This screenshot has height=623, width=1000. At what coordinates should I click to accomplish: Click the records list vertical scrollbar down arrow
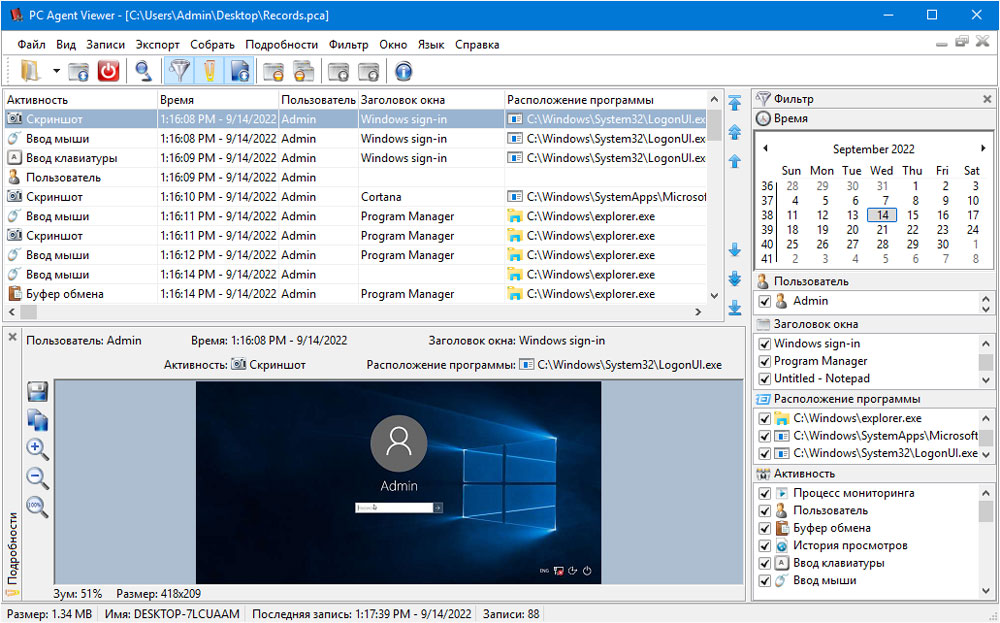click(x=714, y=295)
